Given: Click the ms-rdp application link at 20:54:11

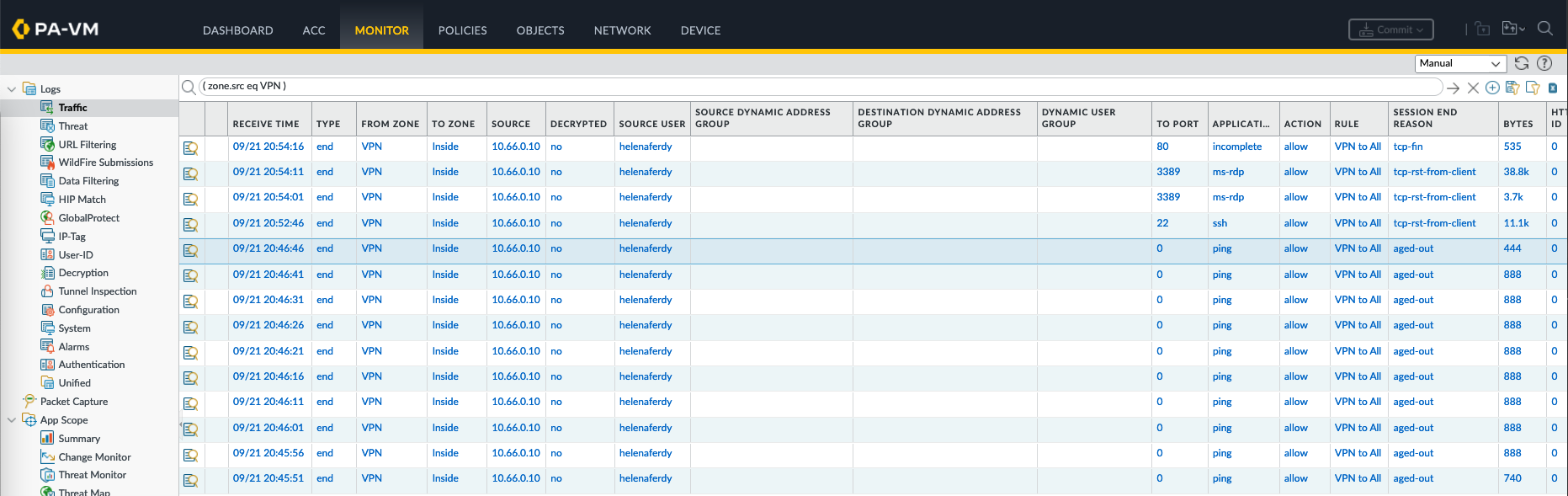Looking at the screenshot, I should 1228,172.
